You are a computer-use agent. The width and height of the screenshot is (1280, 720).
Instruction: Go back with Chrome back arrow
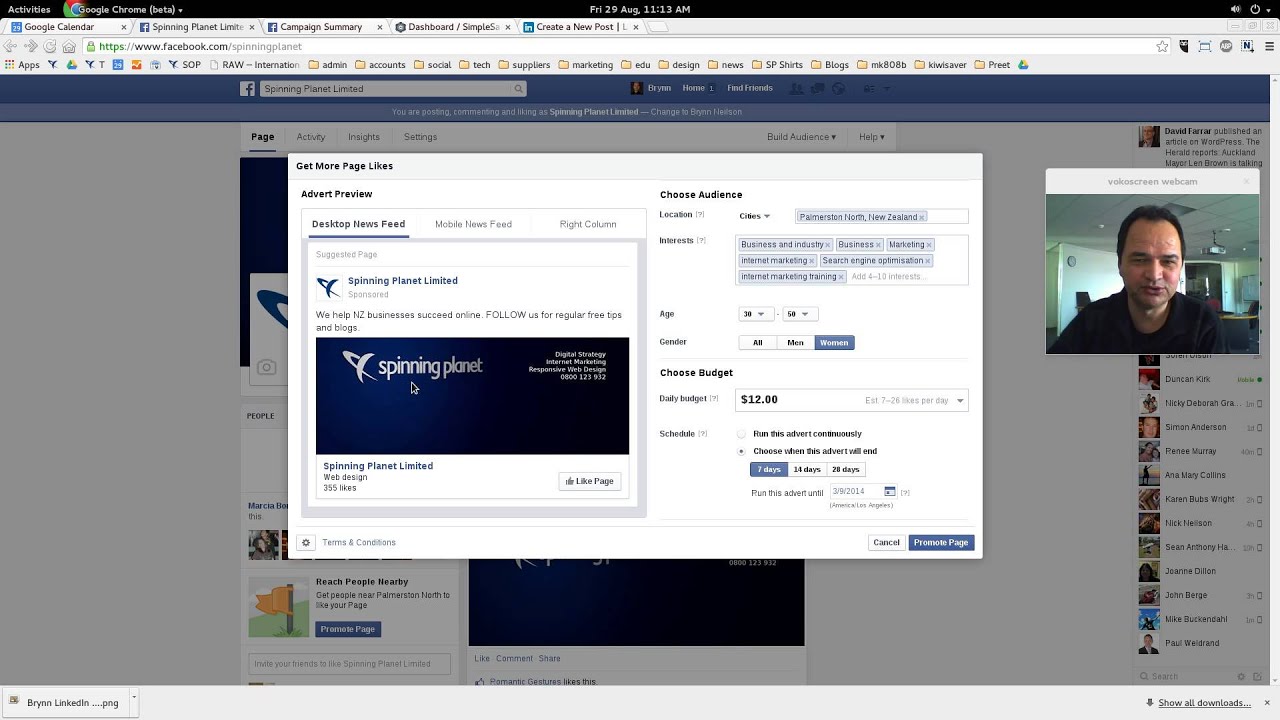pos(11,46)
